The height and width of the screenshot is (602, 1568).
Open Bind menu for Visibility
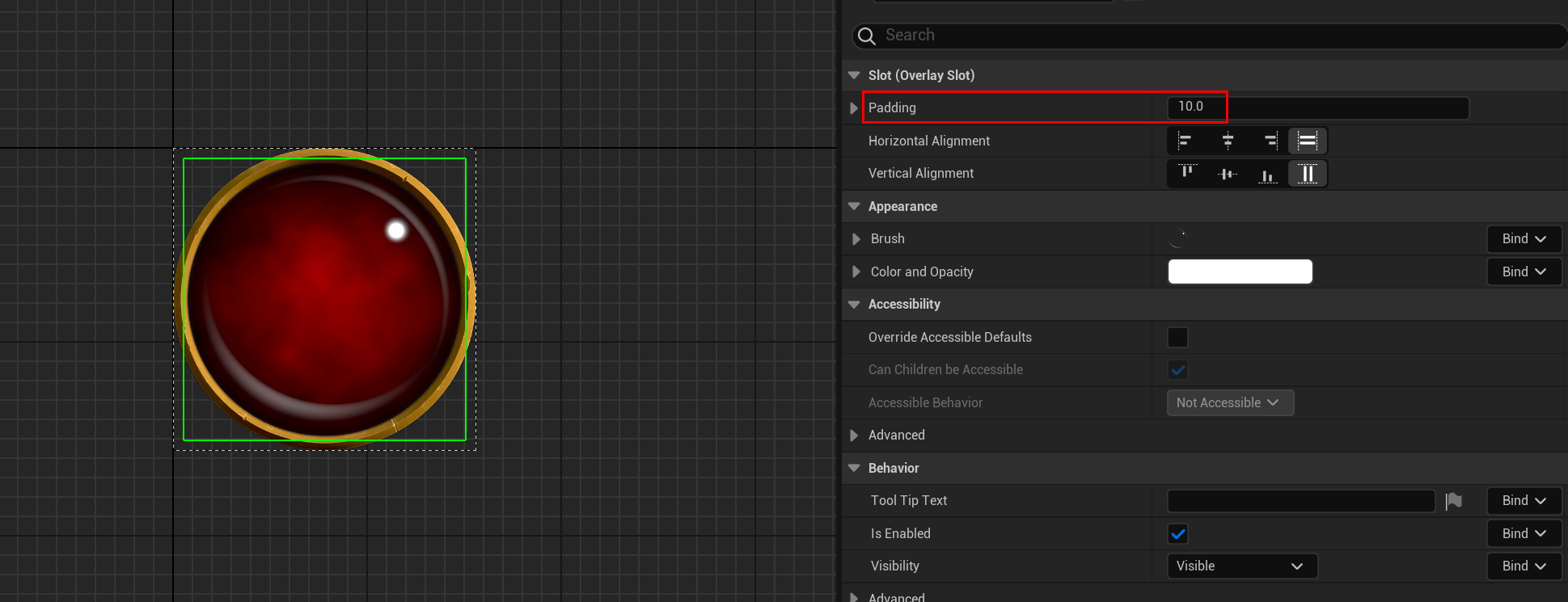pos(1524,566)
